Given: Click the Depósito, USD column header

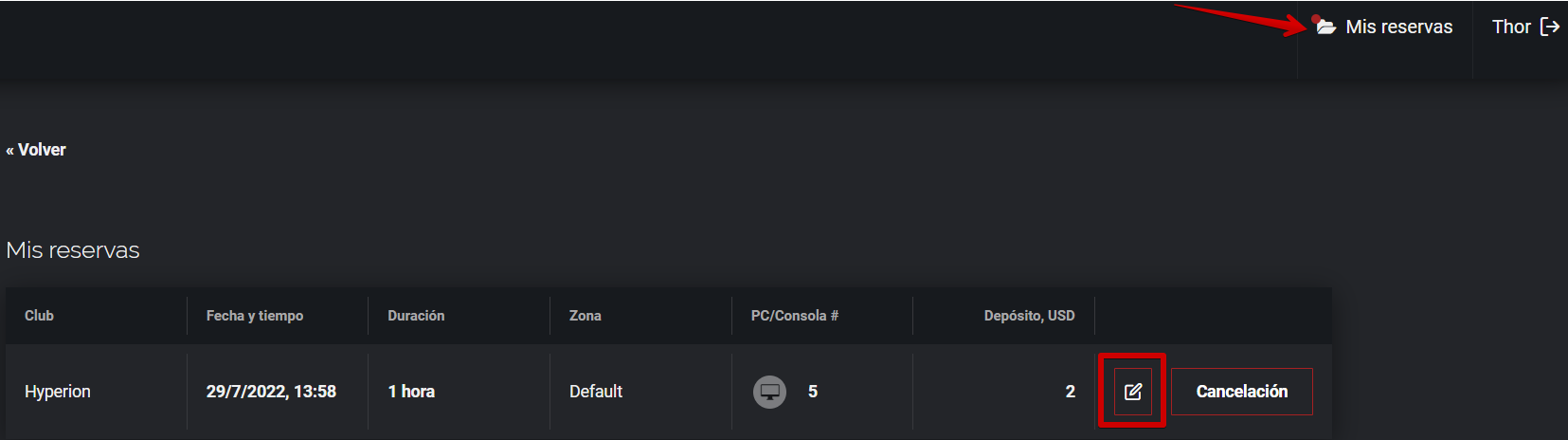Looking at the screenshot, I should pyautogui.click(x=1029, y=316).
